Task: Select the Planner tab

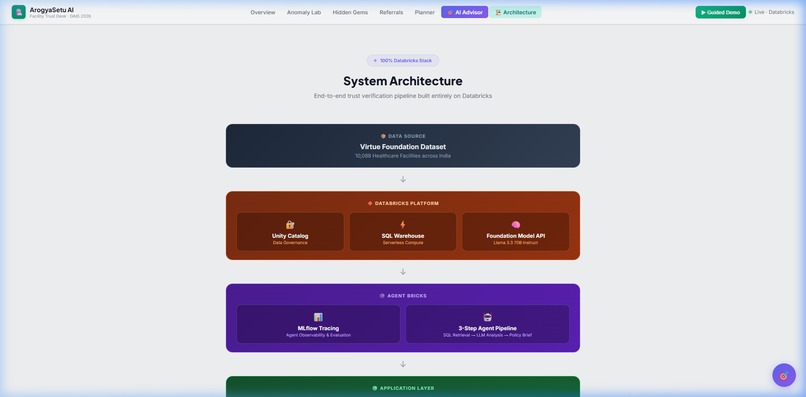Action: pyautogui.click(x=425, y=12)
